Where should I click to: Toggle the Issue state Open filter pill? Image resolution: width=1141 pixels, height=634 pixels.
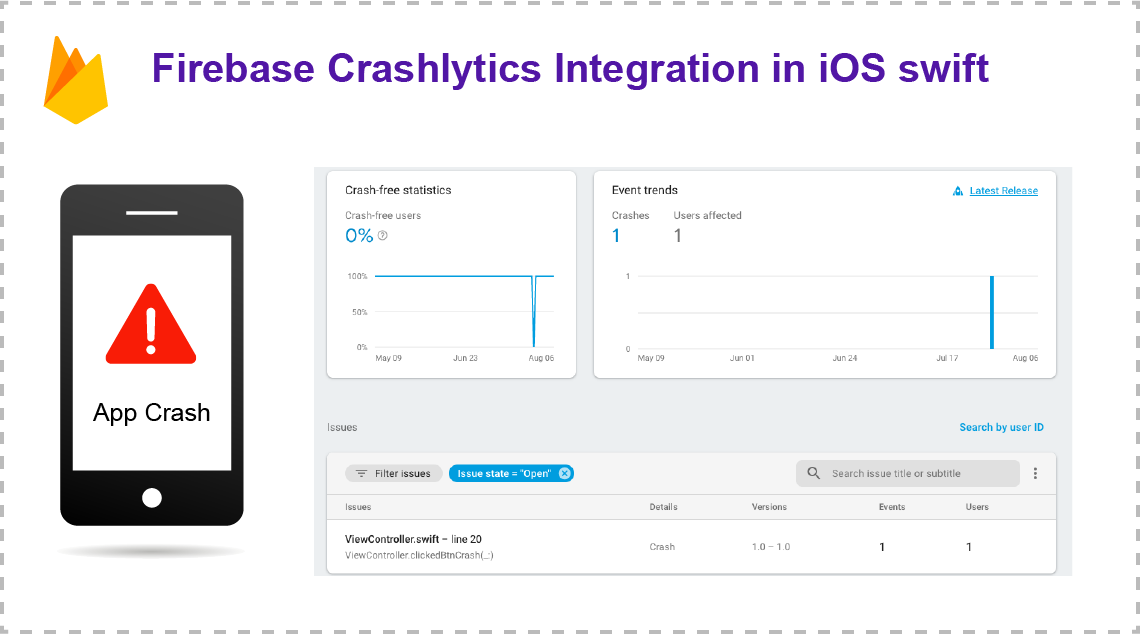[x=505, y=473]
